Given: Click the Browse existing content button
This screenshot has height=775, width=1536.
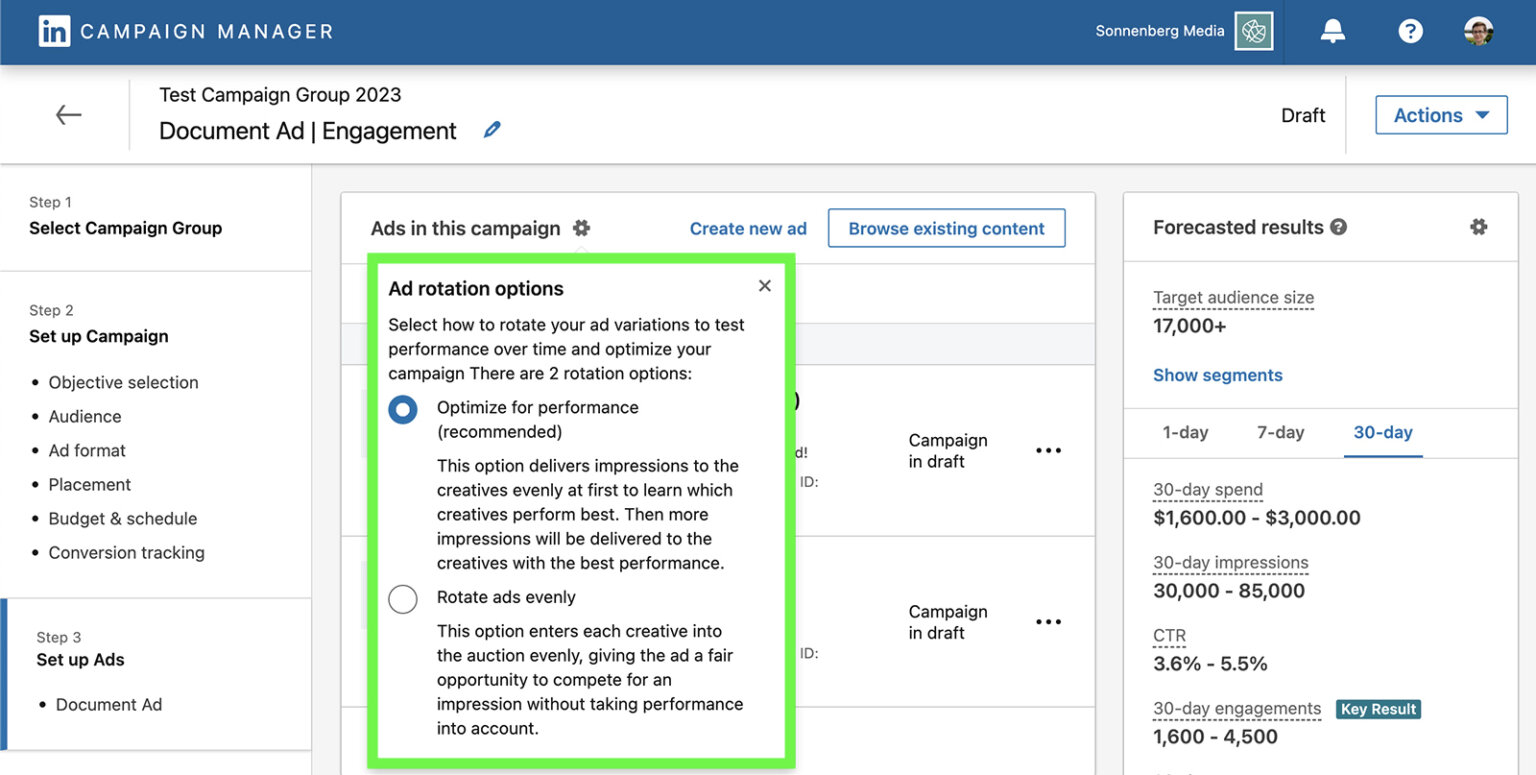Looking at the screenshot, I should [946, 228].
